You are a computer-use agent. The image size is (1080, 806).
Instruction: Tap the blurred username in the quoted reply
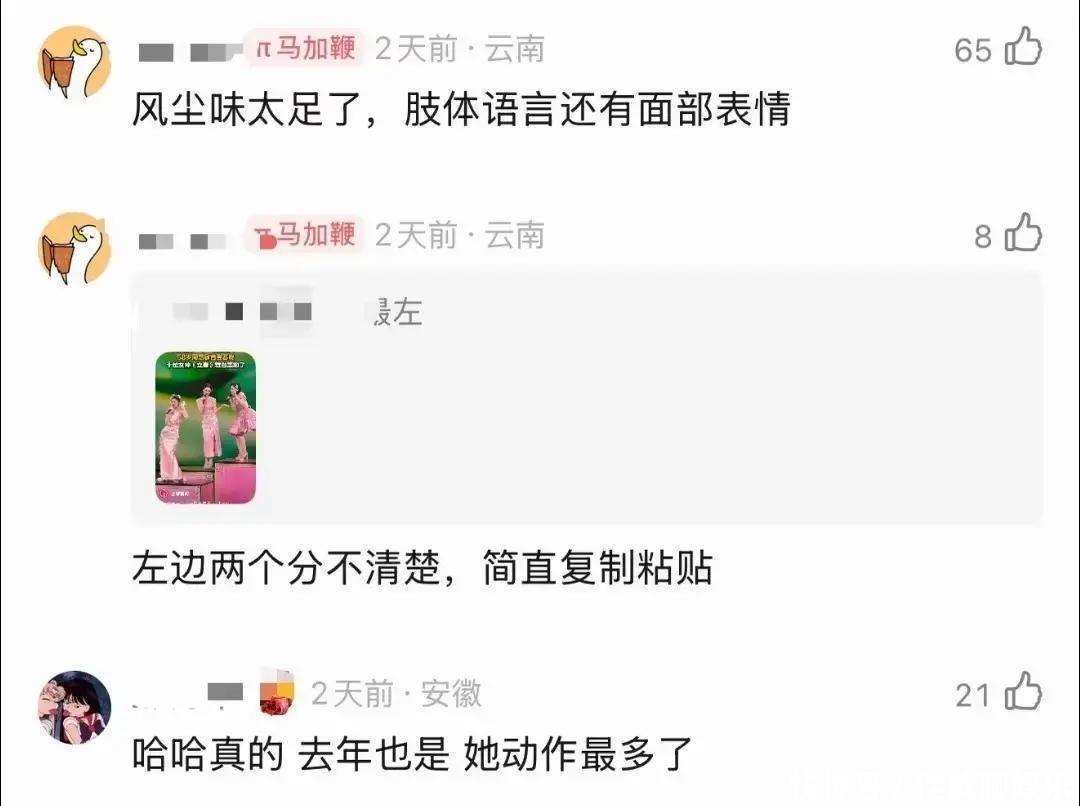[x=242, y=312]
